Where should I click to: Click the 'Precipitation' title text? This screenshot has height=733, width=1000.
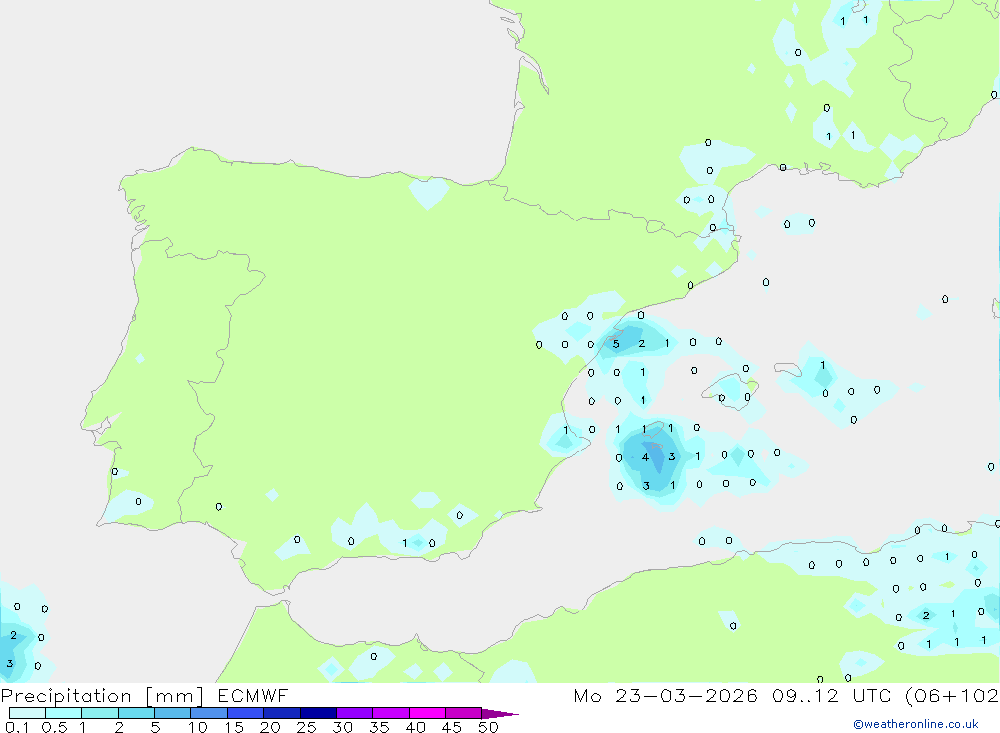click(66, 696)
